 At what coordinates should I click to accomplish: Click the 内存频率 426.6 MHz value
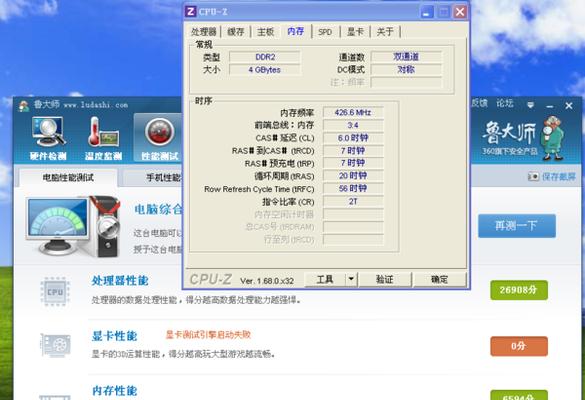(x=353, y=112)
